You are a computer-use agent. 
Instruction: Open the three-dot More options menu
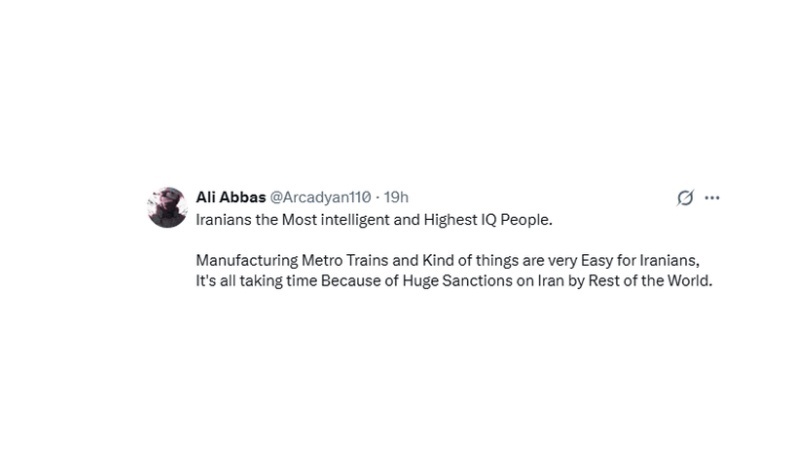click(712, 198)
